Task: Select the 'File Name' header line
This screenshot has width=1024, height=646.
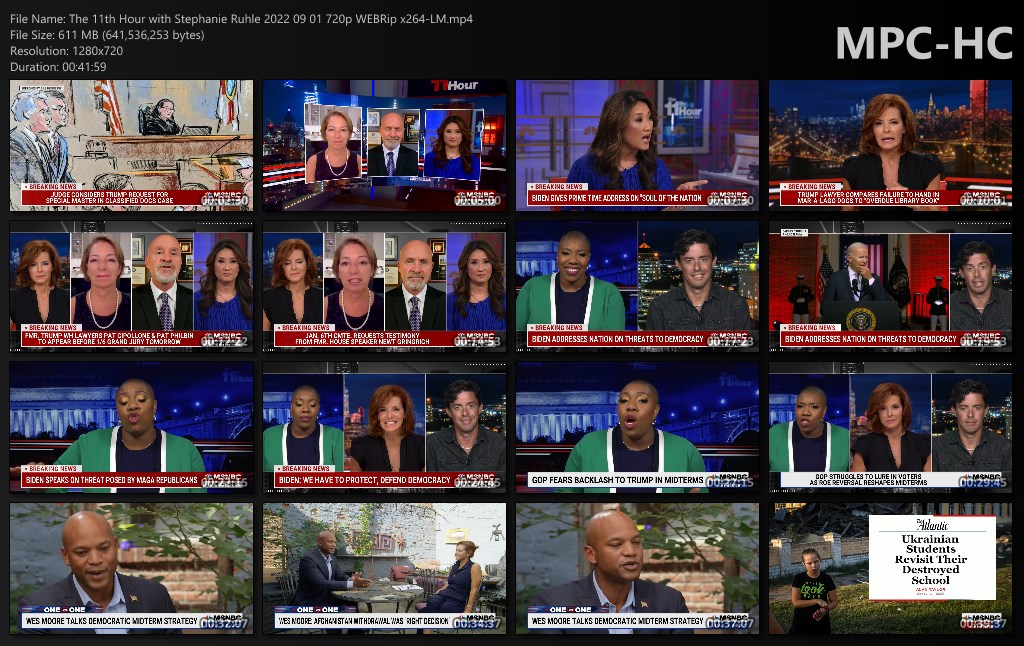Action: [x=242, y=19]
